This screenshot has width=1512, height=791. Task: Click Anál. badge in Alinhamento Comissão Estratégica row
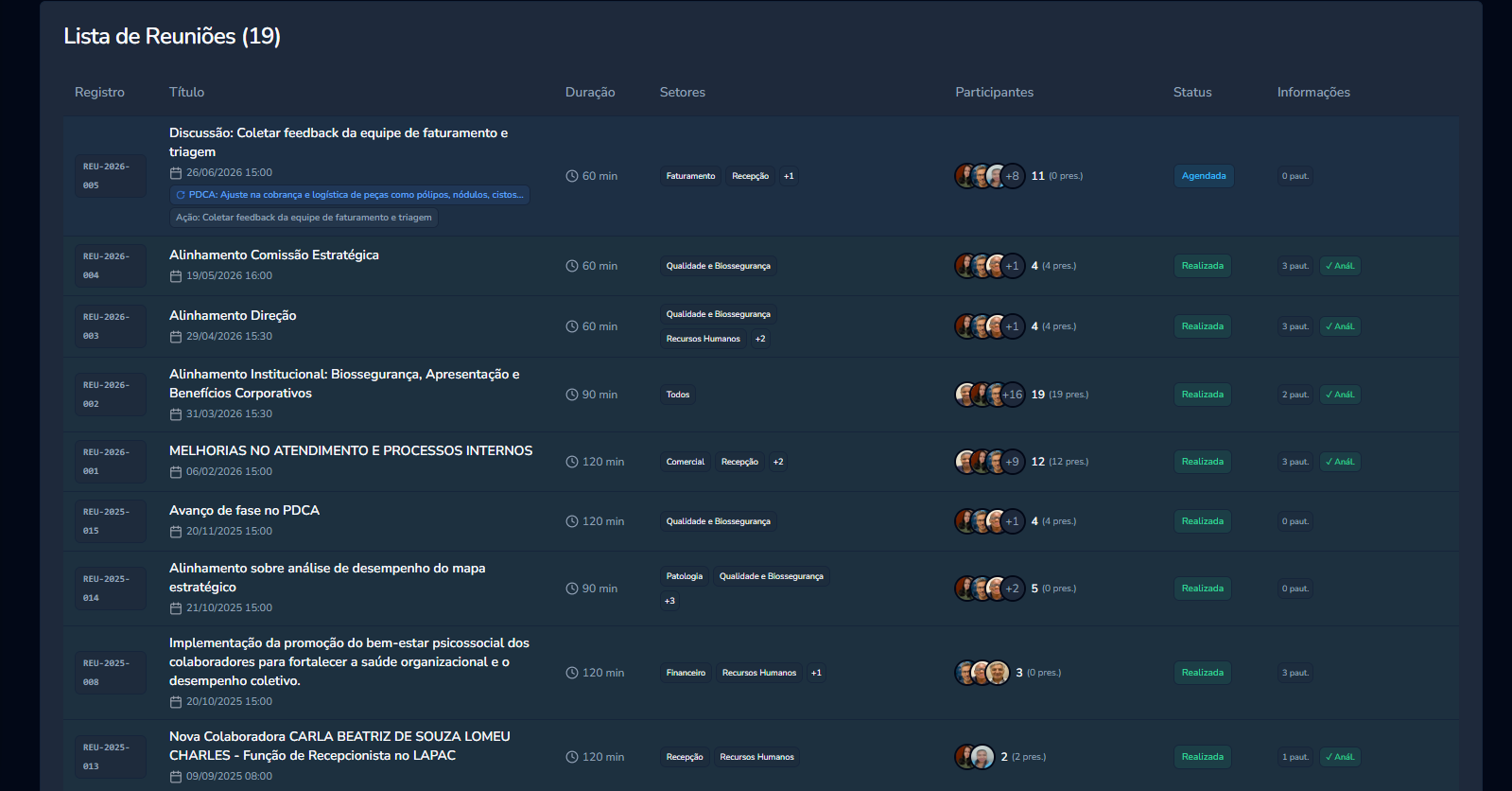pos(1340,266)
